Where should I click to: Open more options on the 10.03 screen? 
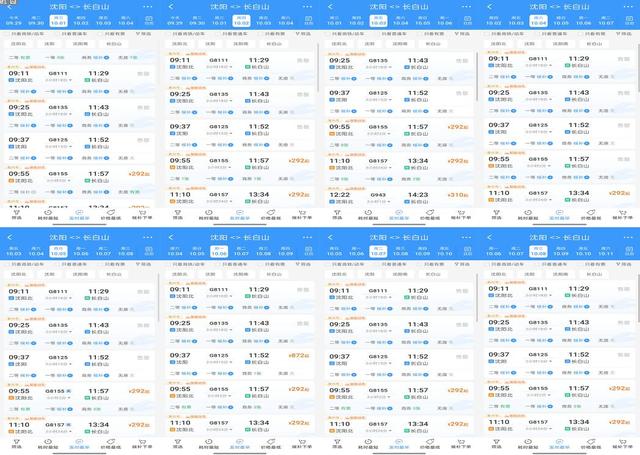click(466, 7)
